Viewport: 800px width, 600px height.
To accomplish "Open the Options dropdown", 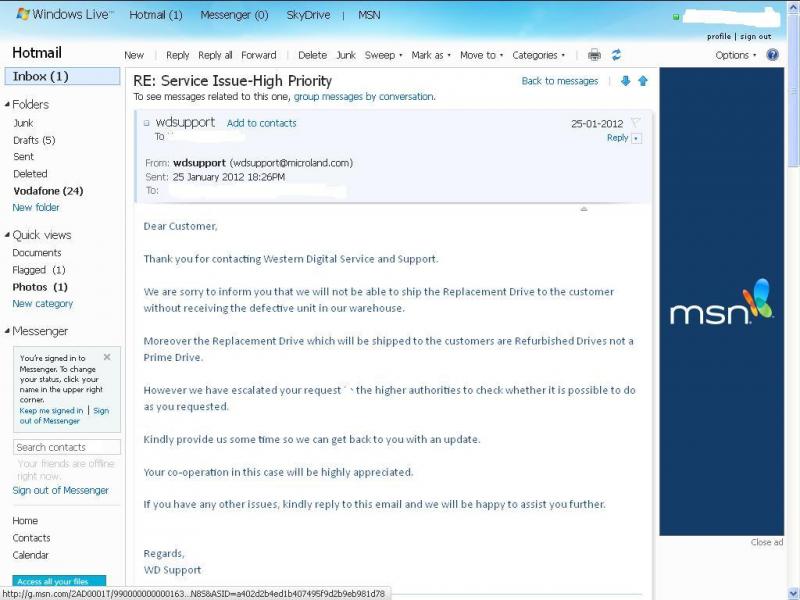I will (735, 55).
